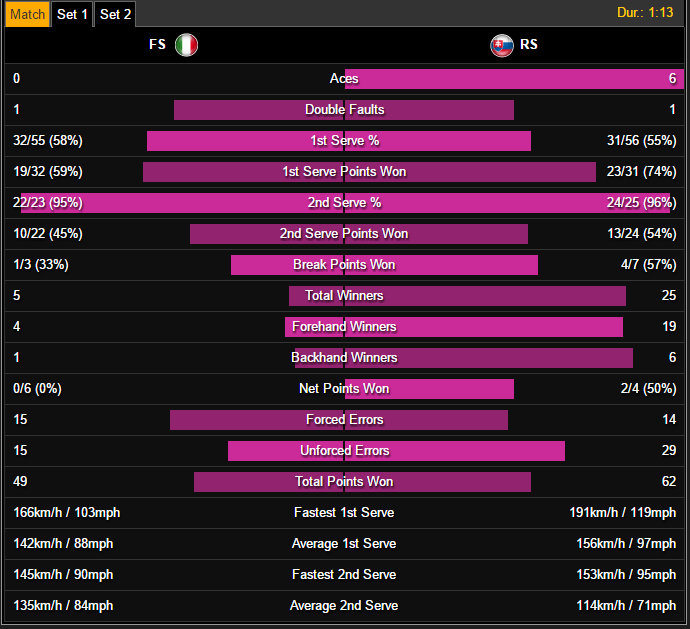Open the Set 2 tab
The width and height of the screenshot is (690, 629).
[116, 14]
